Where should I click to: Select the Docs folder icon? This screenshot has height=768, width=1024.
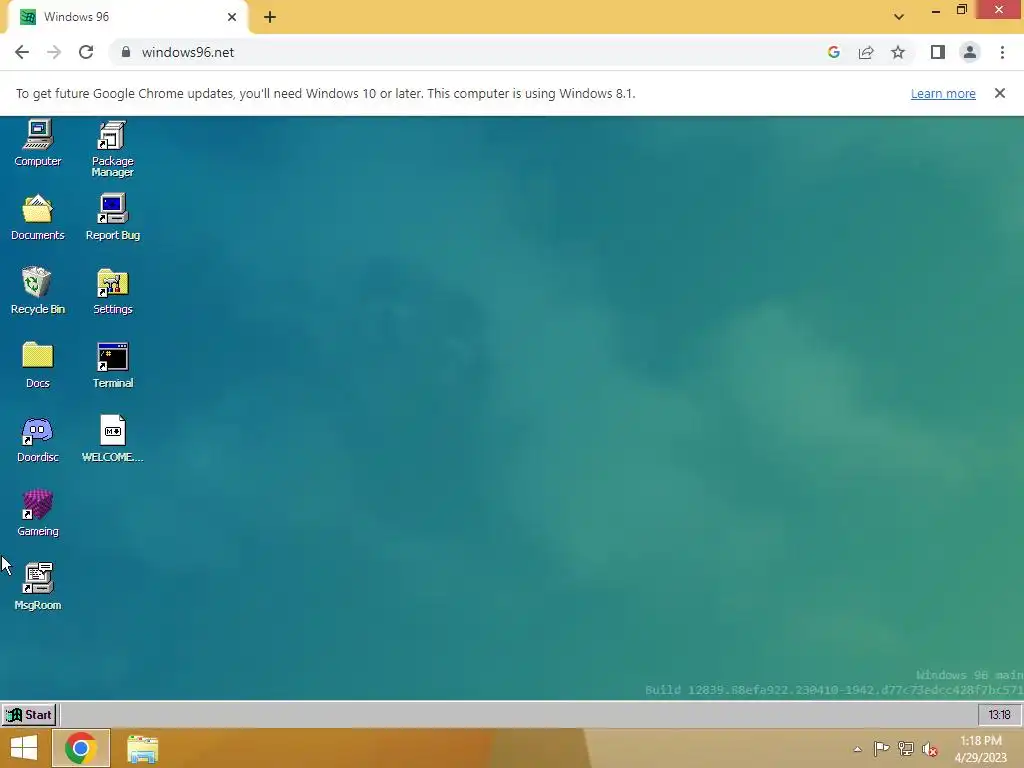[x=37, y=365]
